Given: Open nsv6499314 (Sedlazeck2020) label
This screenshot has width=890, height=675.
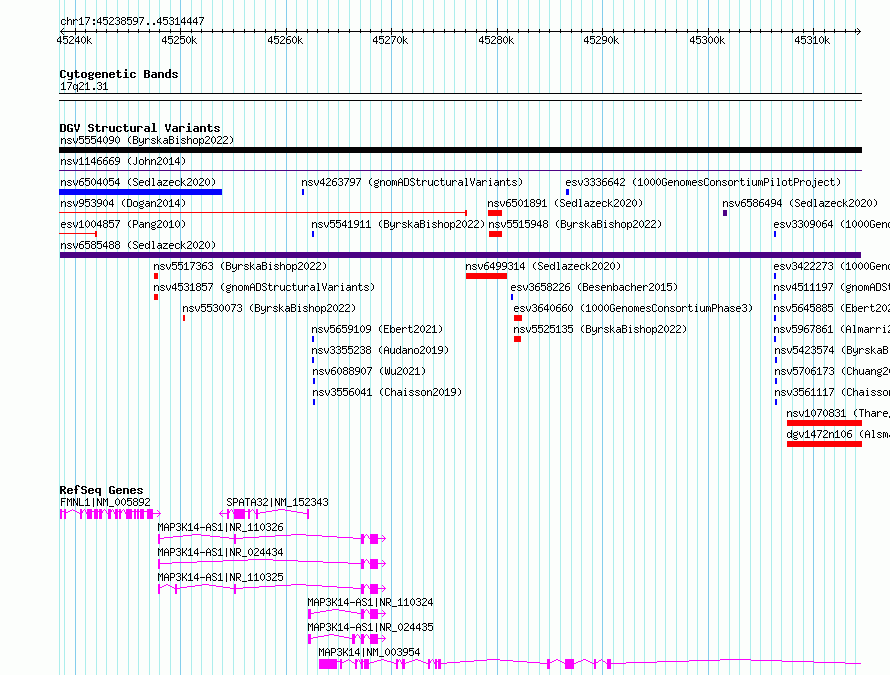Looking at the screenshot, I should [x=543, y=266].
